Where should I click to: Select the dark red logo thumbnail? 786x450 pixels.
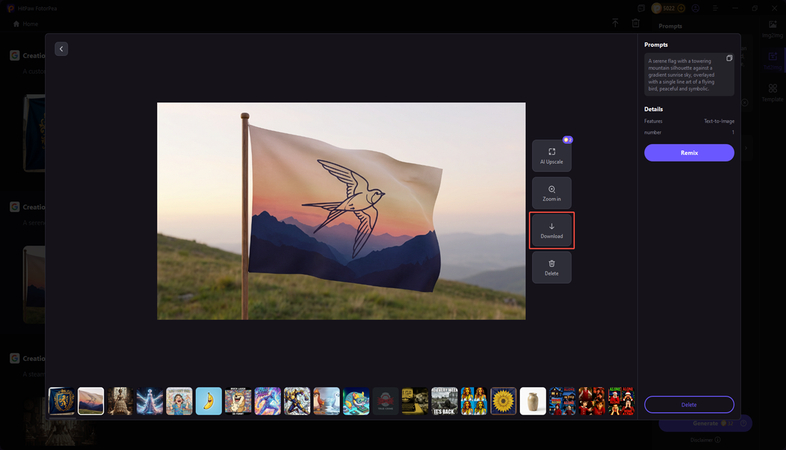coord(385,401)
